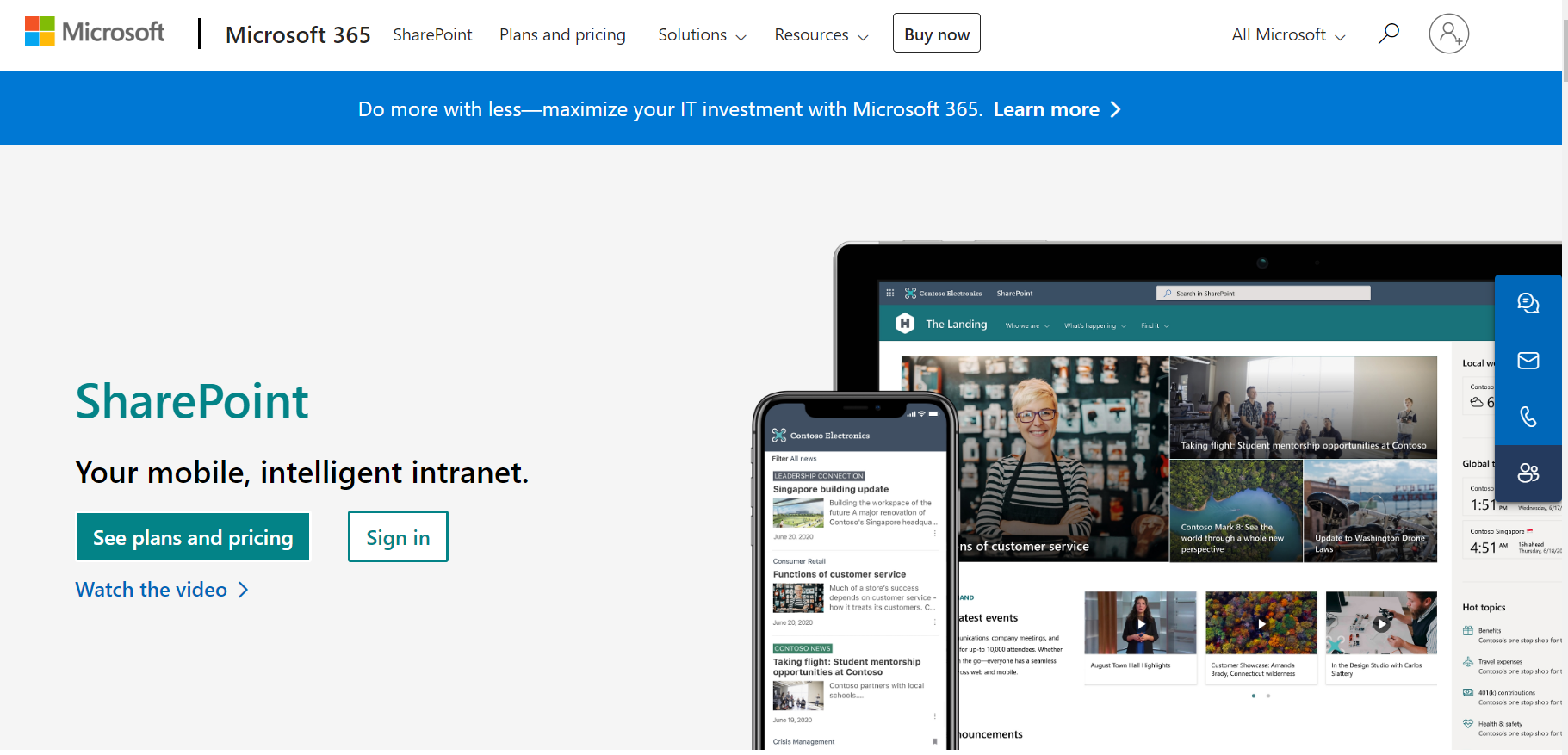Viewport: 1568px width, 755px height.
Task: Click the Health & safety hot topic icon
Action: tap(1468, 724)
